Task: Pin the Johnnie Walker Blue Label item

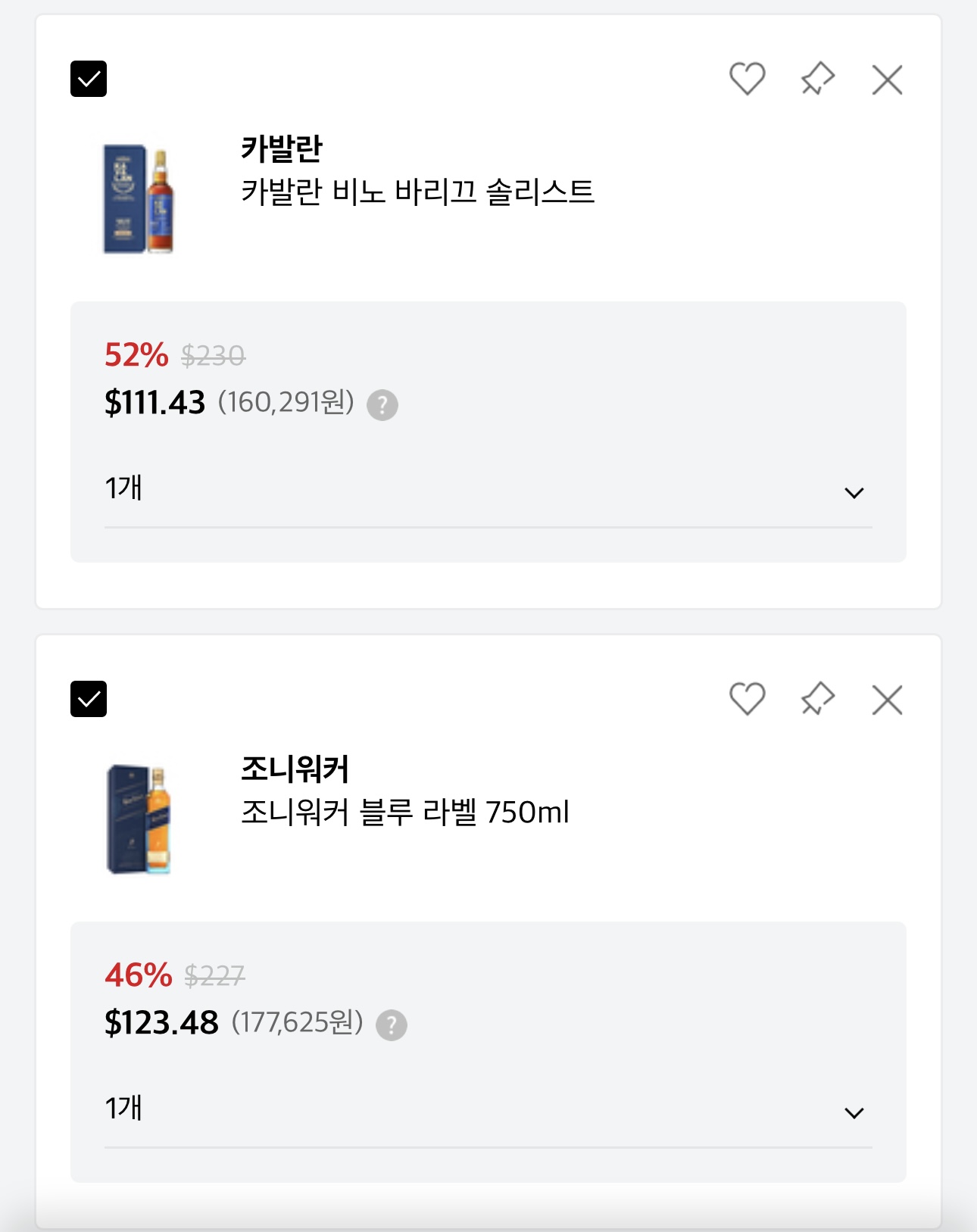Action: click(817, 699)
